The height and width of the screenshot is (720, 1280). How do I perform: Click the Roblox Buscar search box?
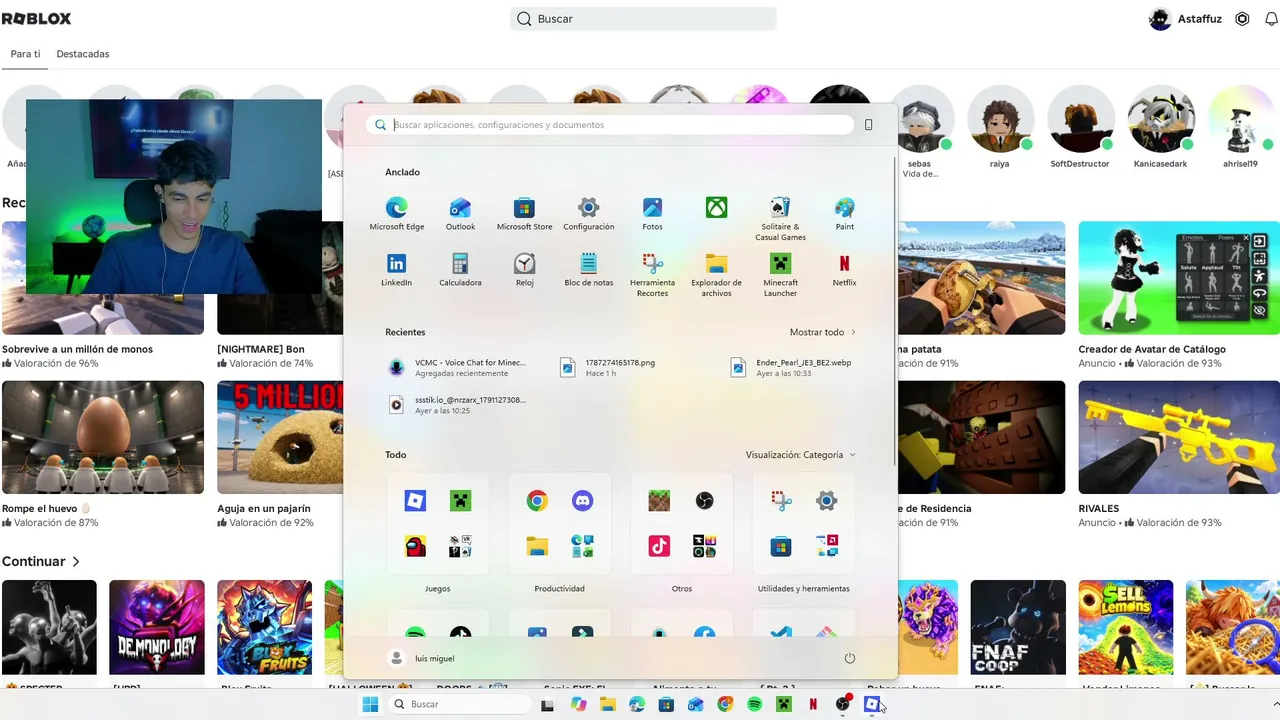point(643,19)
